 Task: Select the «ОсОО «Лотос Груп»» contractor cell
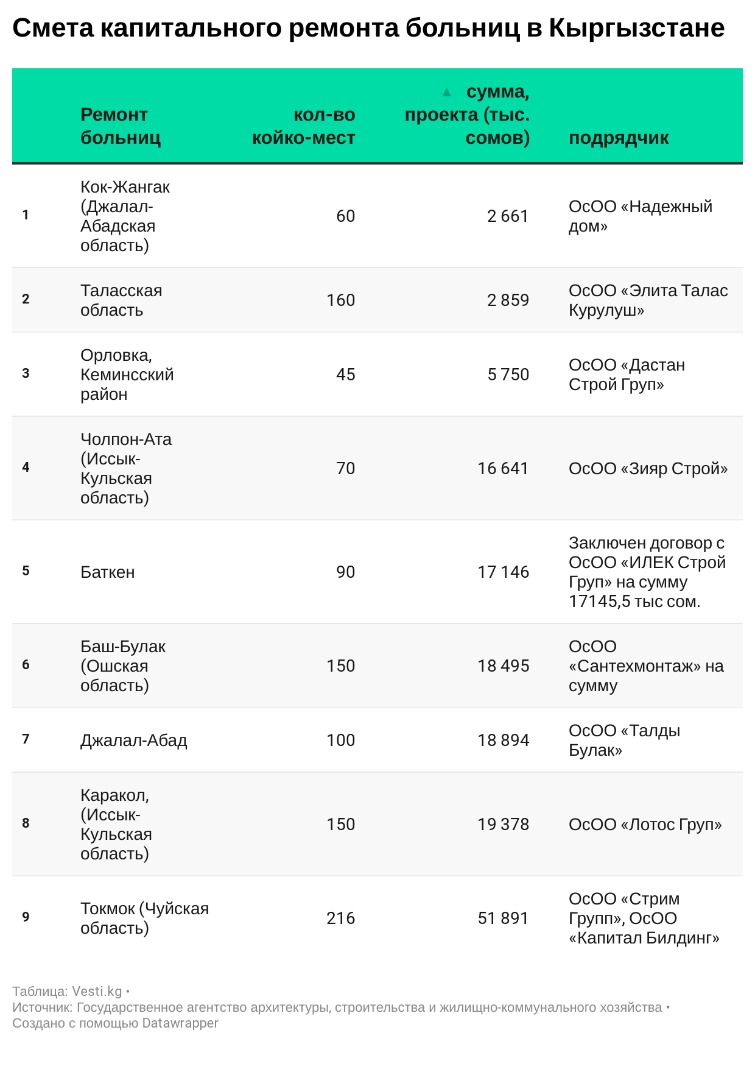(645, 824)
